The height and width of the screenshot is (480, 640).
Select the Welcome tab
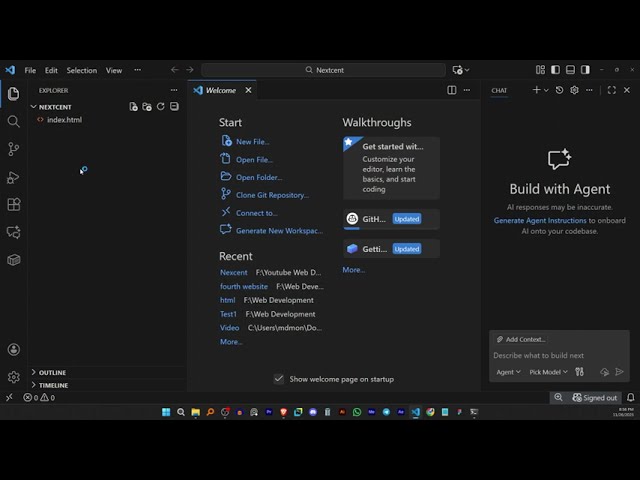pyautogui.click(x=220, y=90)
